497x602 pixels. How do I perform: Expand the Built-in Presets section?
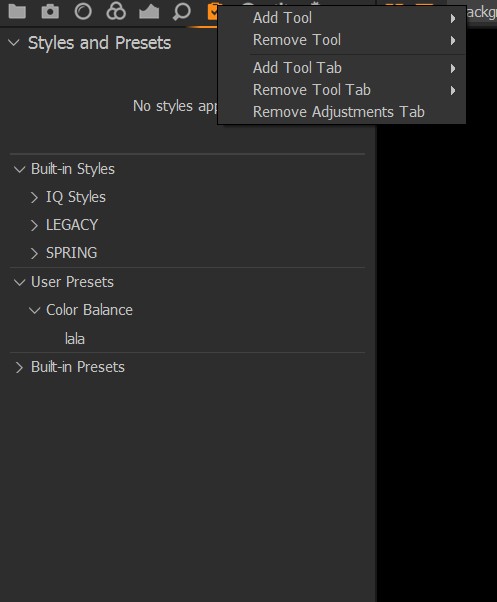tap(19, 367)
